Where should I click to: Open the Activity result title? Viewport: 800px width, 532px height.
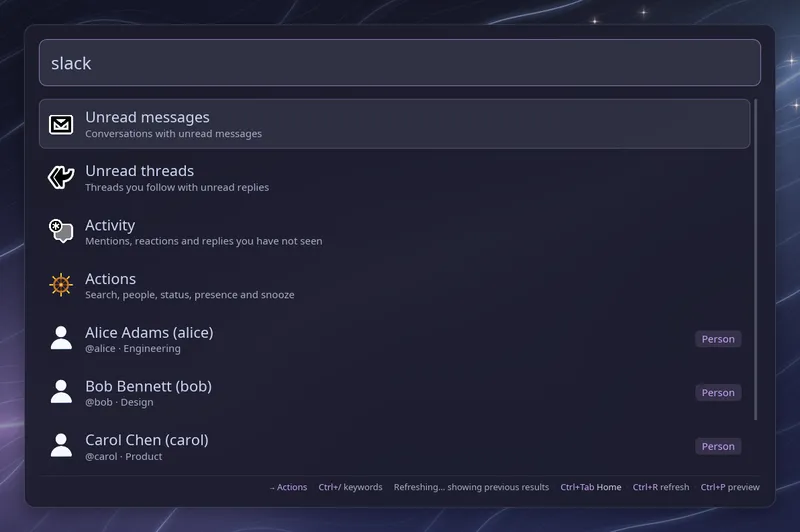point(110,225)
